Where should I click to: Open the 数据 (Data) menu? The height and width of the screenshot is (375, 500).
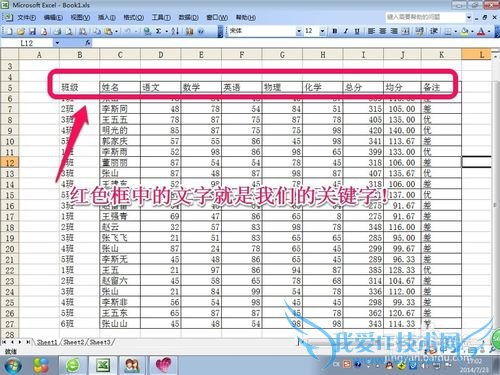189,18
